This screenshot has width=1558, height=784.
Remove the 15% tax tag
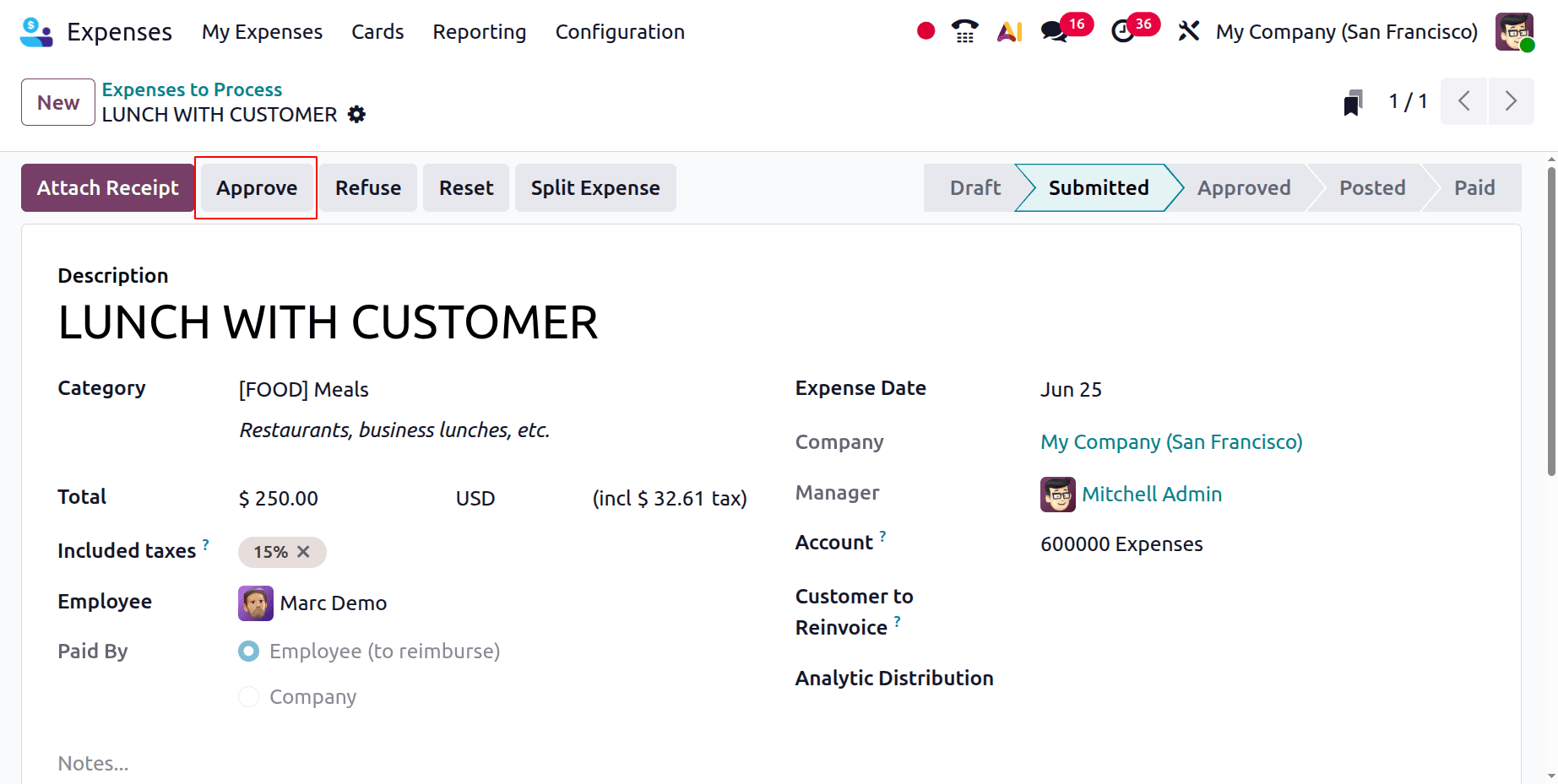pyautogui.click(x=304, y=552)
